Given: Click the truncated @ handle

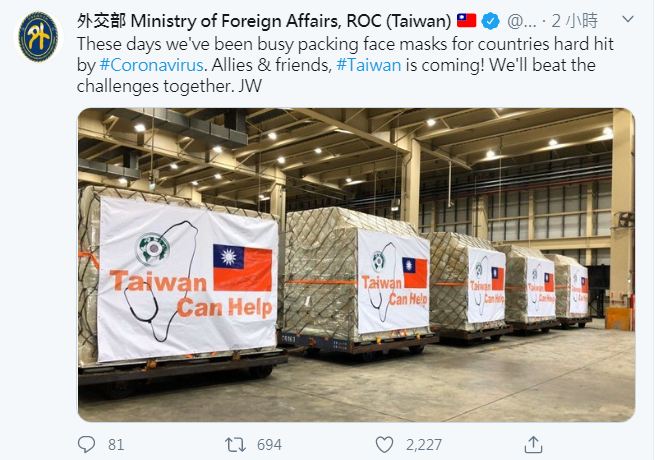Looking at the screenshot, I should coord(521,21).
